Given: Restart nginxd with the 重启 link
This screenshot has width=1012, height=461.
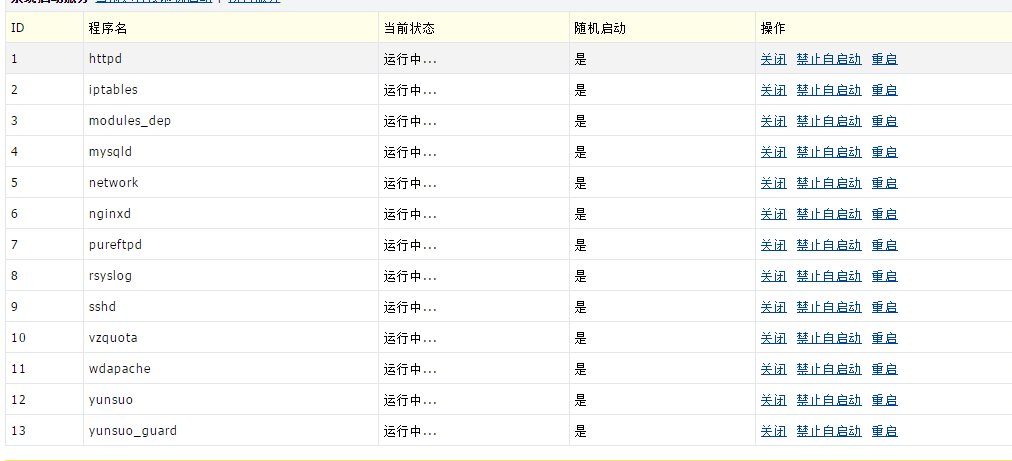Looking at the screenshot, I should tap(884, 214).
